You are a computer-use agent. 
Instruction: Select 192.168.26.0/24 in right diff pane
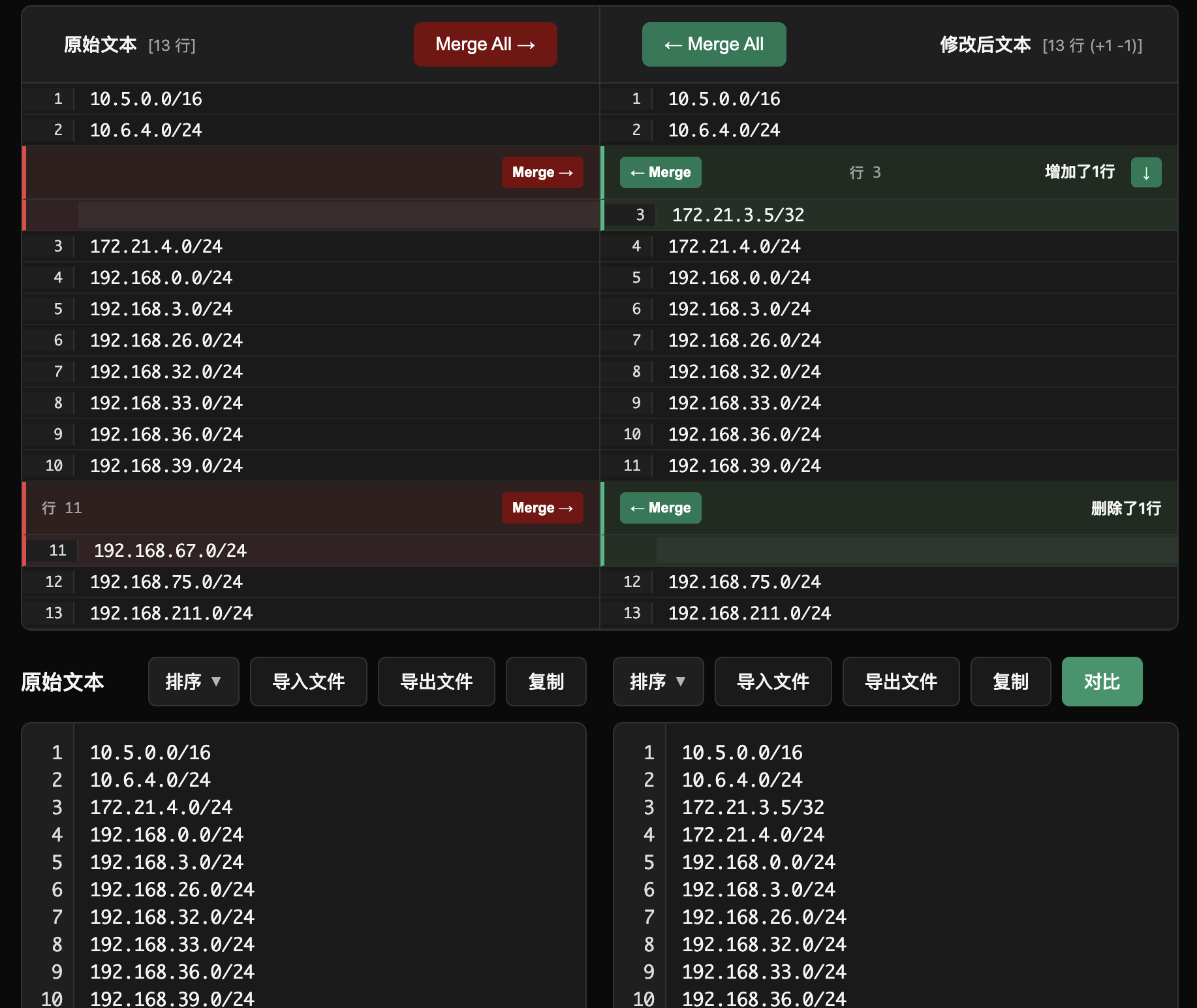pos(745,340)
